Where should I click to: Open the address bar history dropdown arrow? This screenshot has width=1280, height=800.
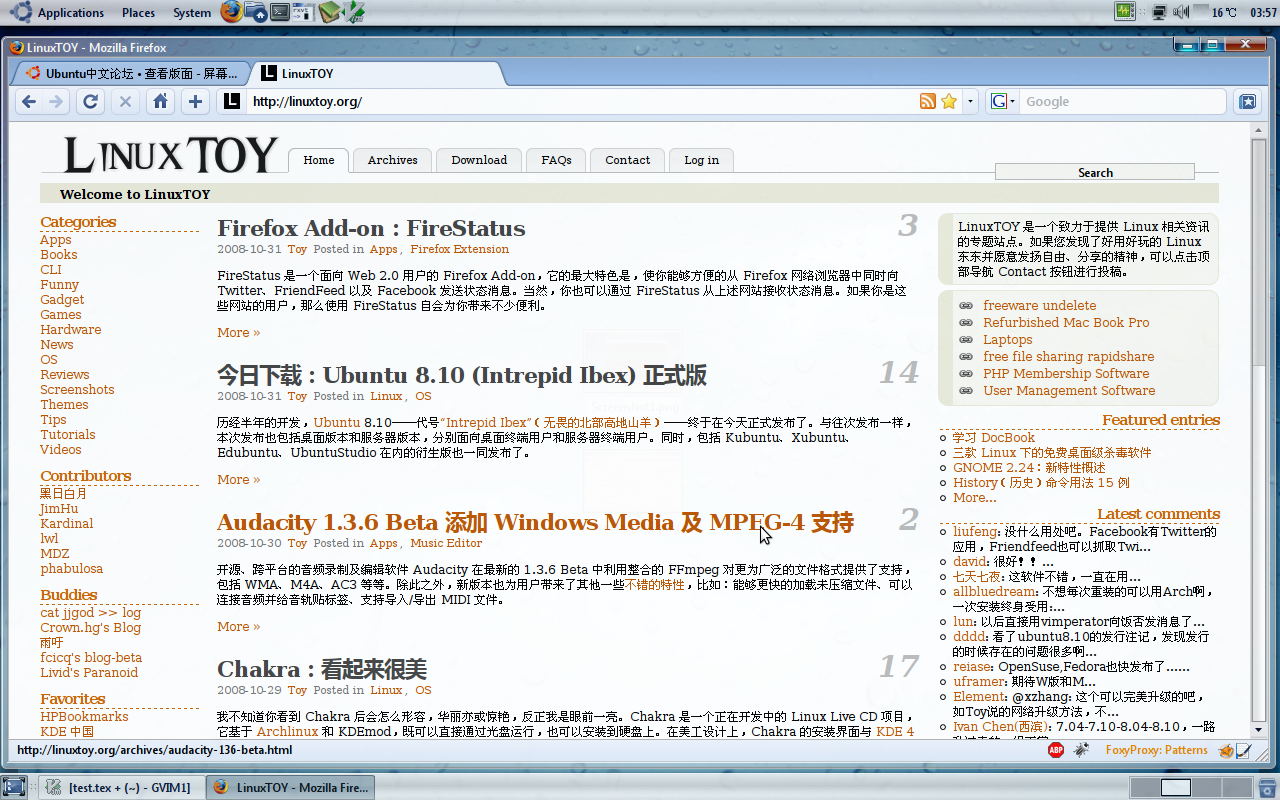969,101
